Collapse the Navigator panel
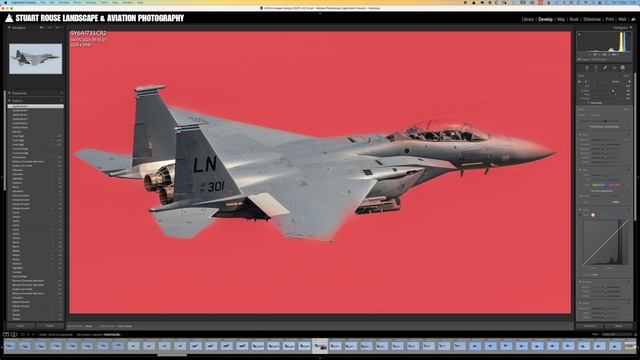 [9, 28]
